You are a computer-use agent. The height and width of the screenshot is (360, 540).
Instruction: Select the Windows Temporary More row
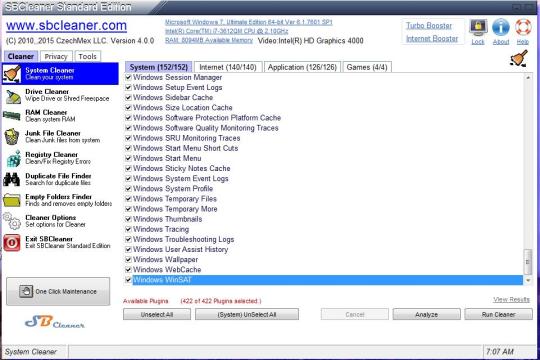(175, 209)
